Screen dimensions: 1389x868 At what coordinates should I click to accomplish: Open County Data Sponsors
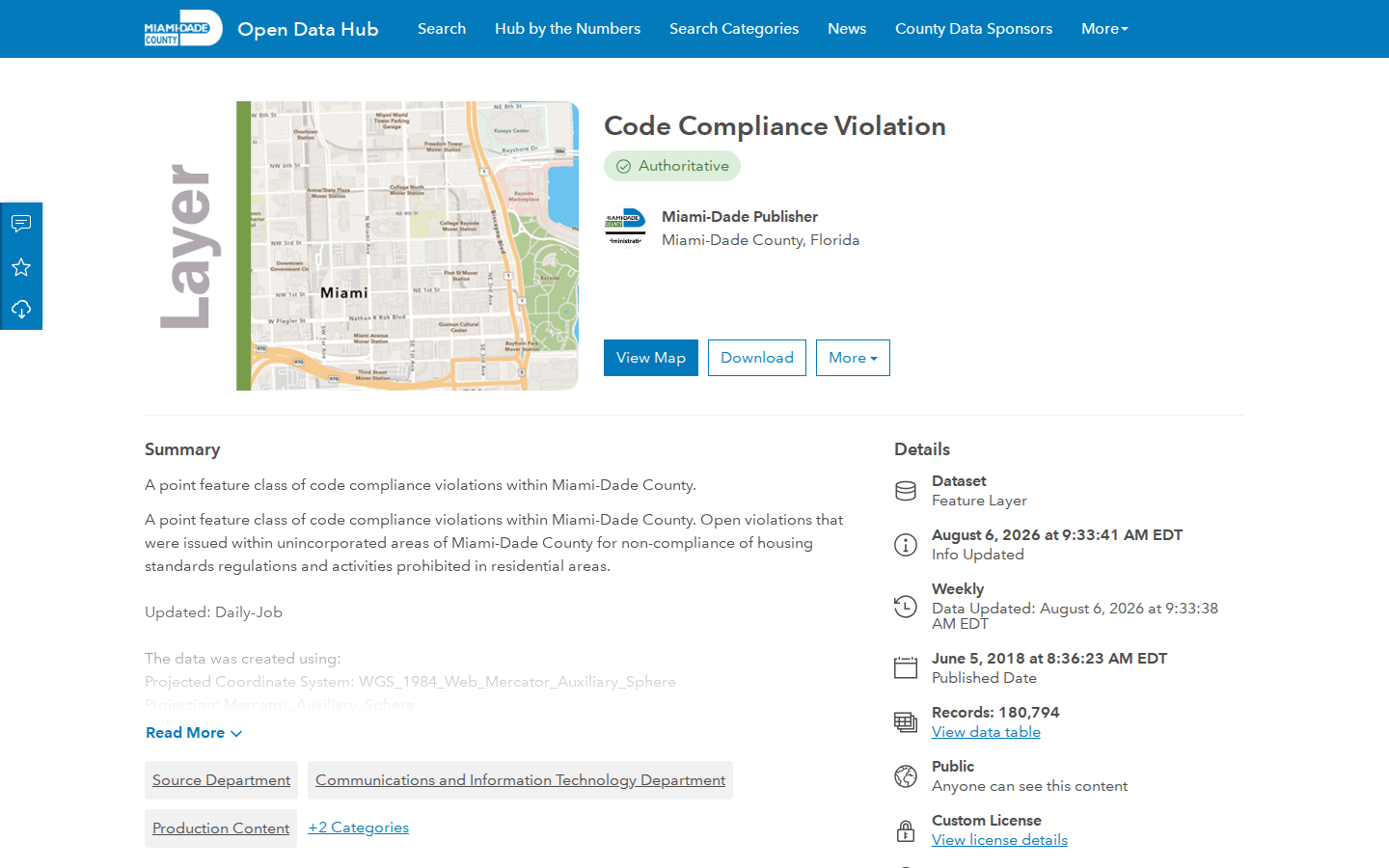[973, 29]
